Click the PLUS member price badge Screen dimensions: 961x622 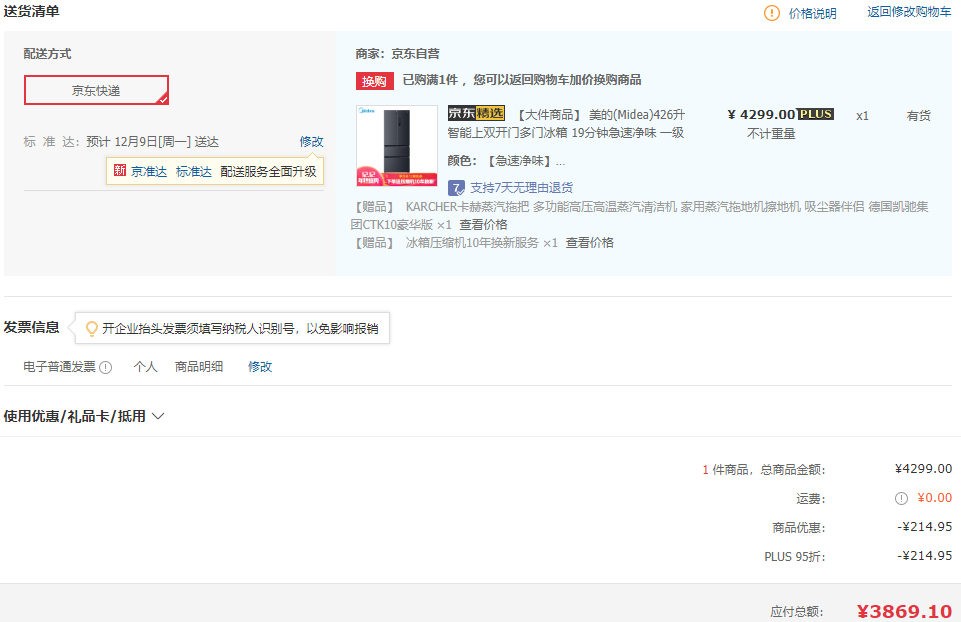pos(816,114)
